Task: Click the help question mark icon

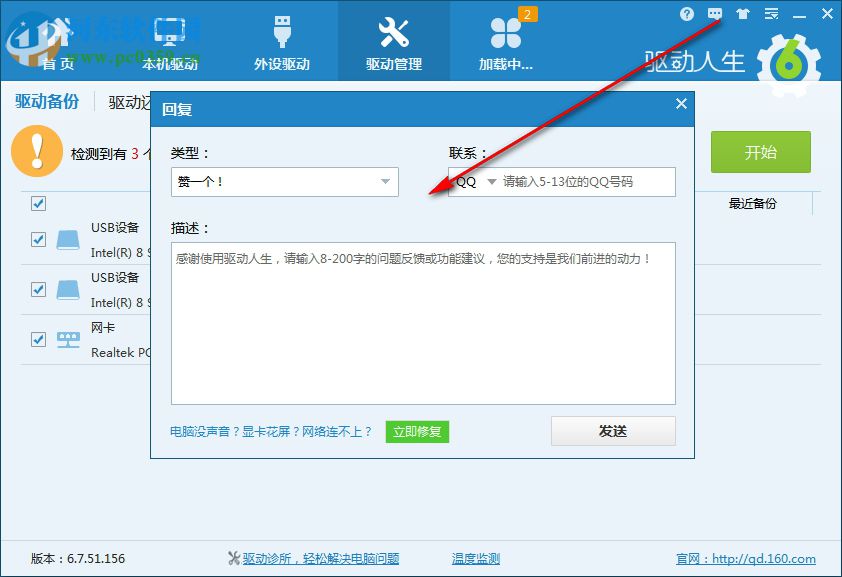Action: click(x=686, y=13)
